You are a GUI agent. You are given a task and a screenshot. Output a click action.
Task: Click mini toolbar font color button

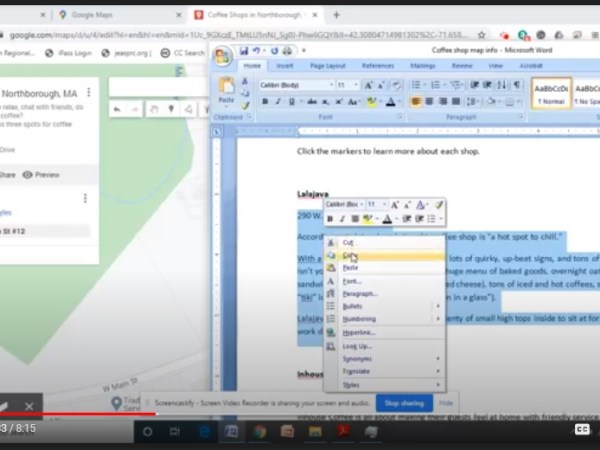coord(387,219)
